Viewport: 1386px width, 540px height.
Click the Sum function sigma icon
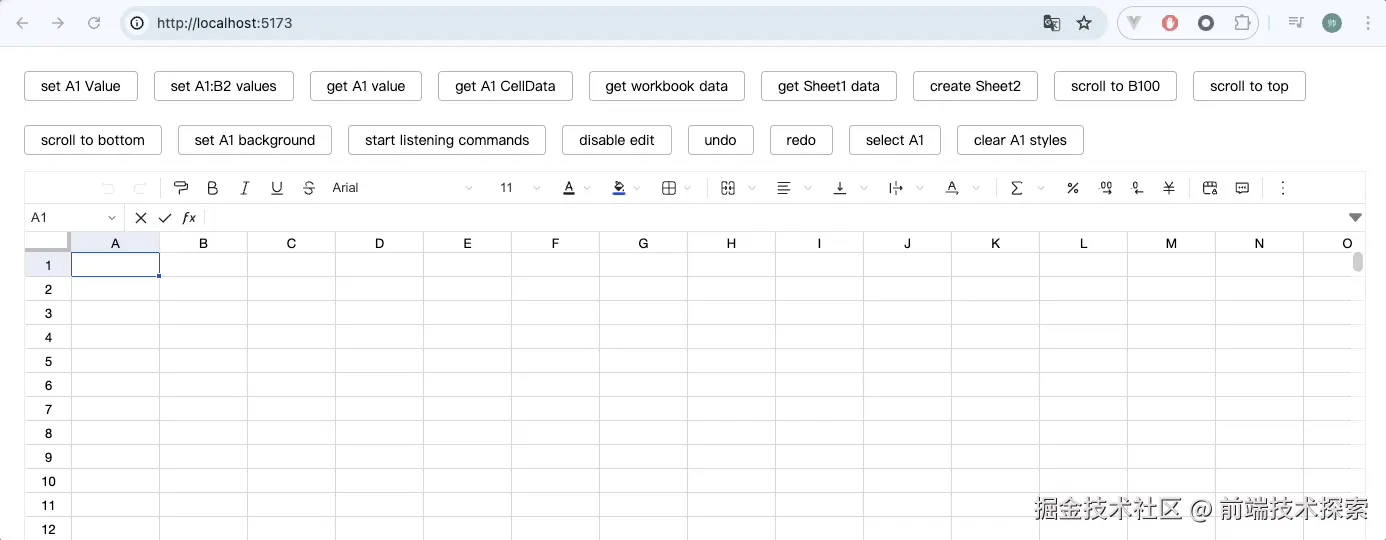coord(1017,188)
